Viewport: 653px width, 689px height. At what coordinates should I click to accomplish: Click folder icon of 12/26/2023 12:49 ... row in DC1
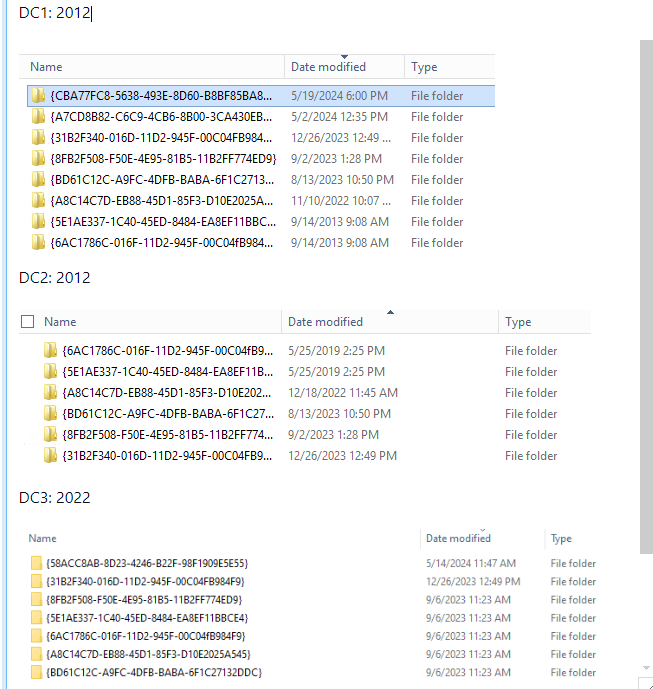coord(38,138)
